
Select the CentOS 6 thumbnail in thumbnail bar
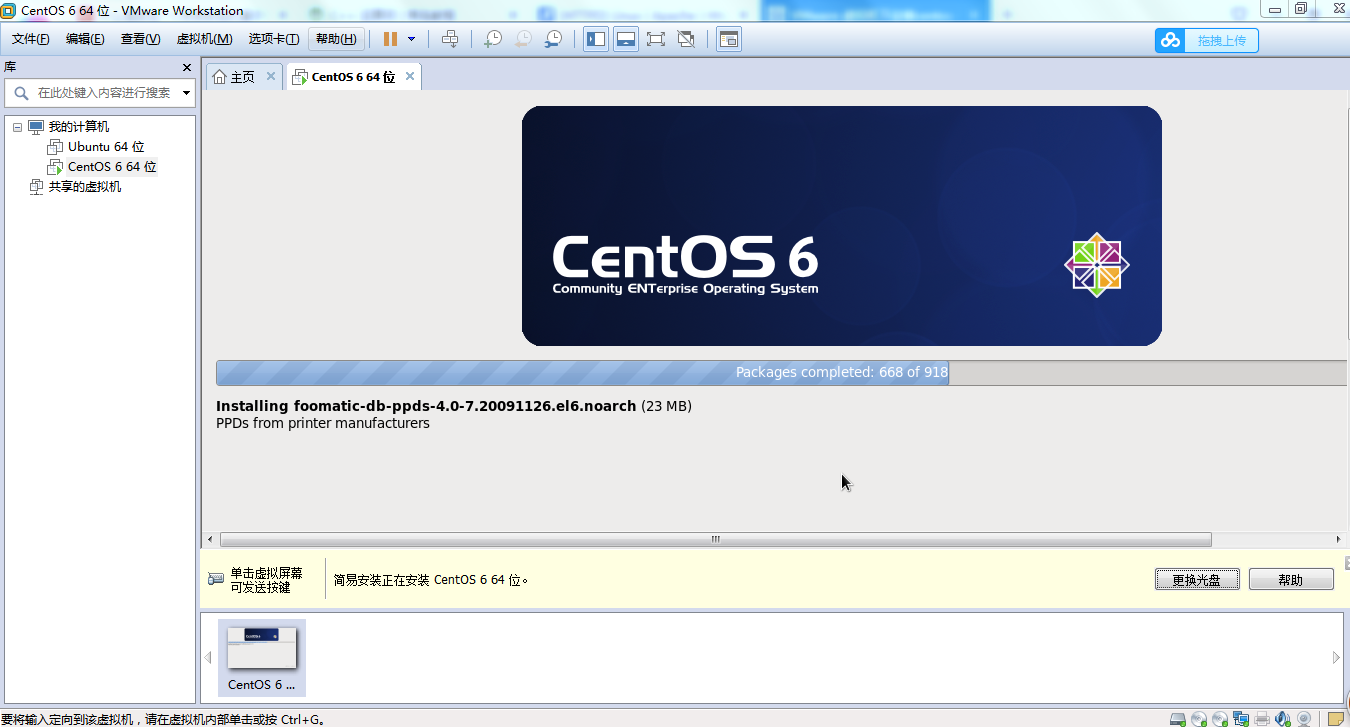[x=262, y=658]
